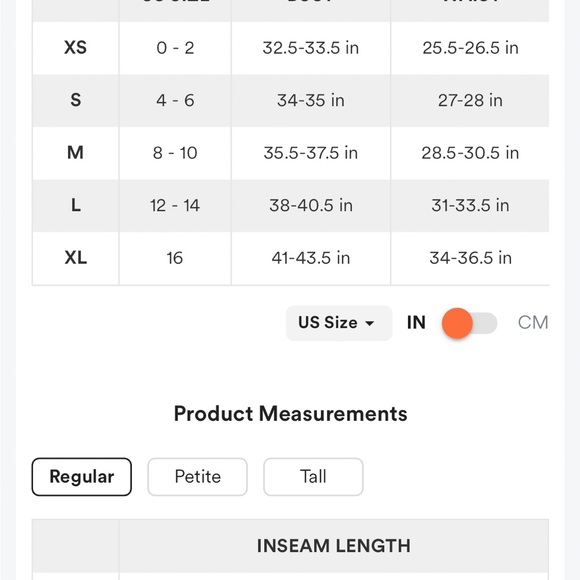Click the L size row label
Image resolution: width=580 pixels, height=580 pixels.
(75, 205)
